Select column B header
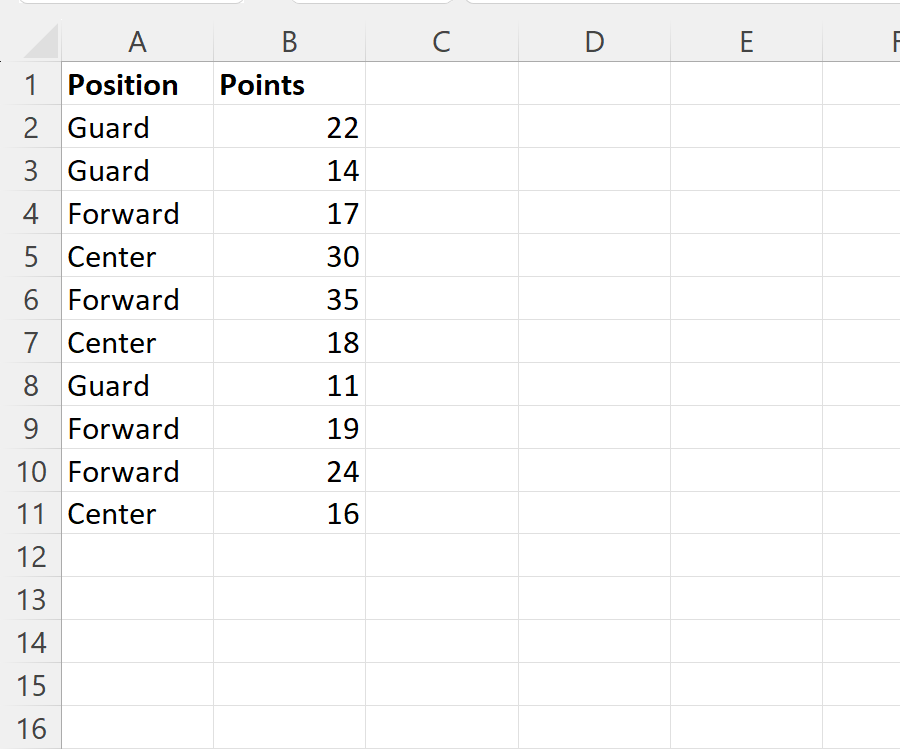This screenshot has width=900, height=749. (x=289, y=41)
